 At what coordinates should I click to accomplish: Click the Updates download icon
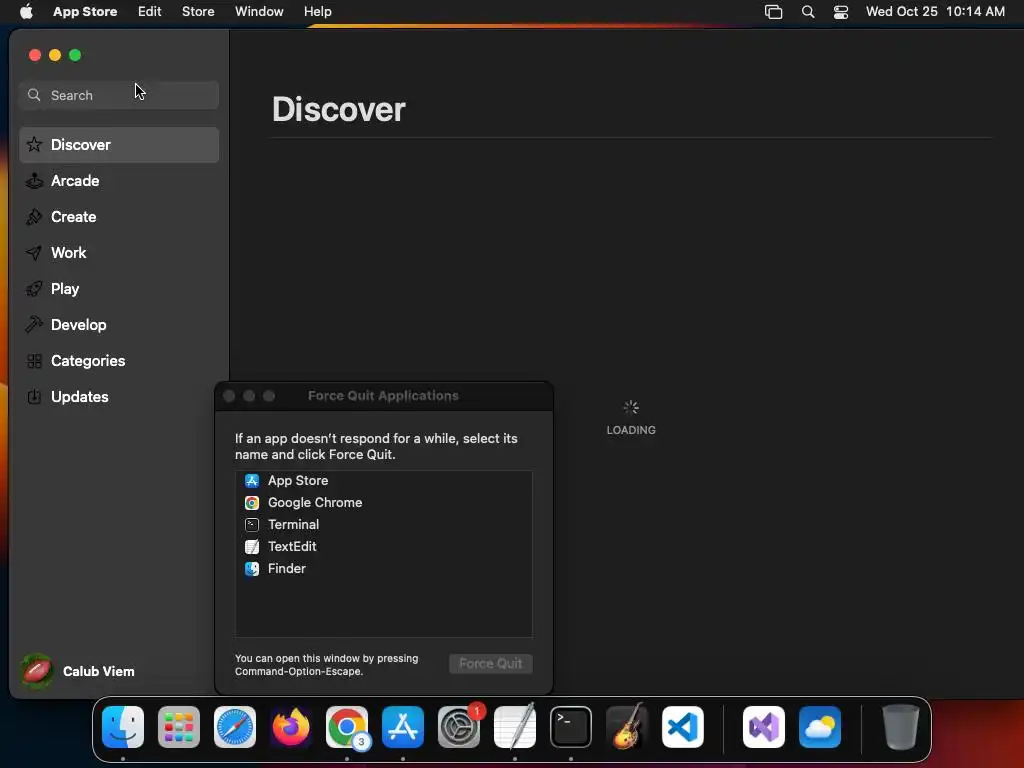coord(34,396)
